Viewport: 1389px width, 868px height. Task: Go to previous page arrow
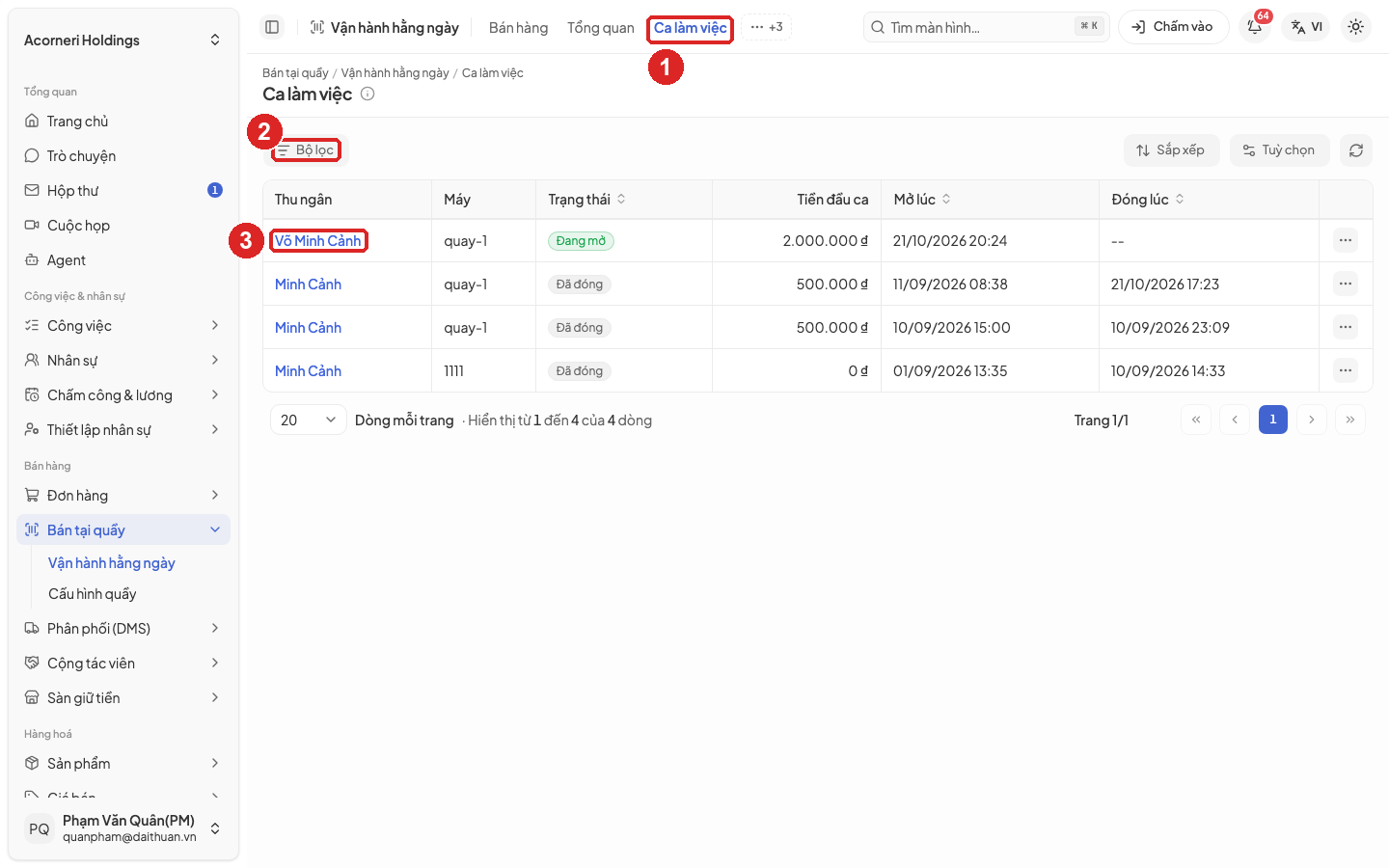[x=1235, y=420]
